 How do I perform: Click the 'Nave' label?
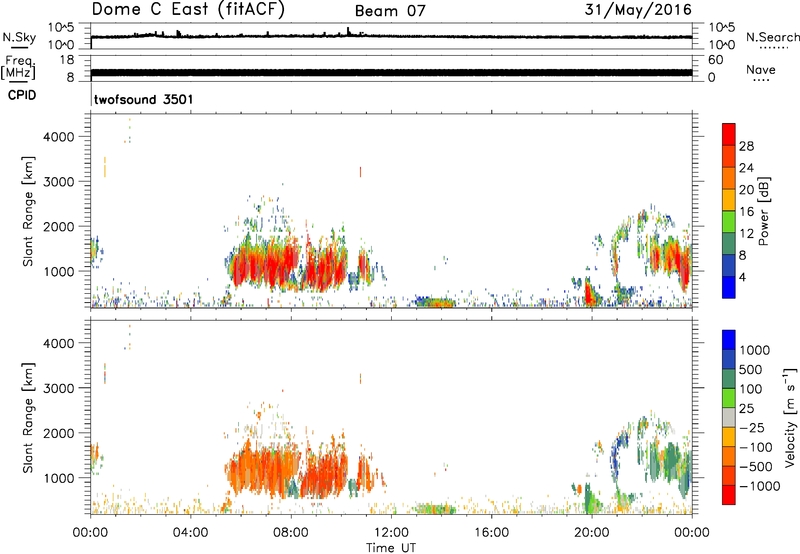[761, 70]
